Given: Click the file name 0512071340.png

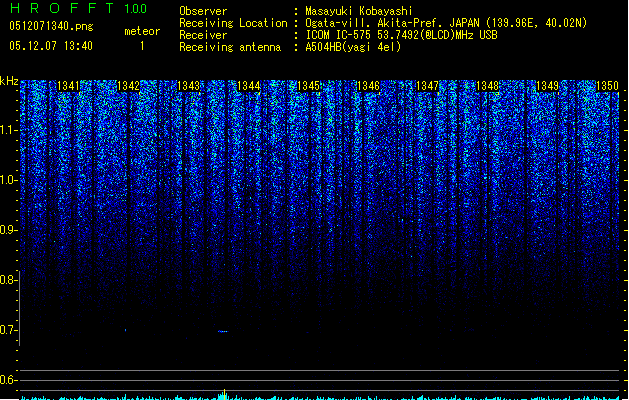Looking at the screenshot, I should click(x=51, y=26).
